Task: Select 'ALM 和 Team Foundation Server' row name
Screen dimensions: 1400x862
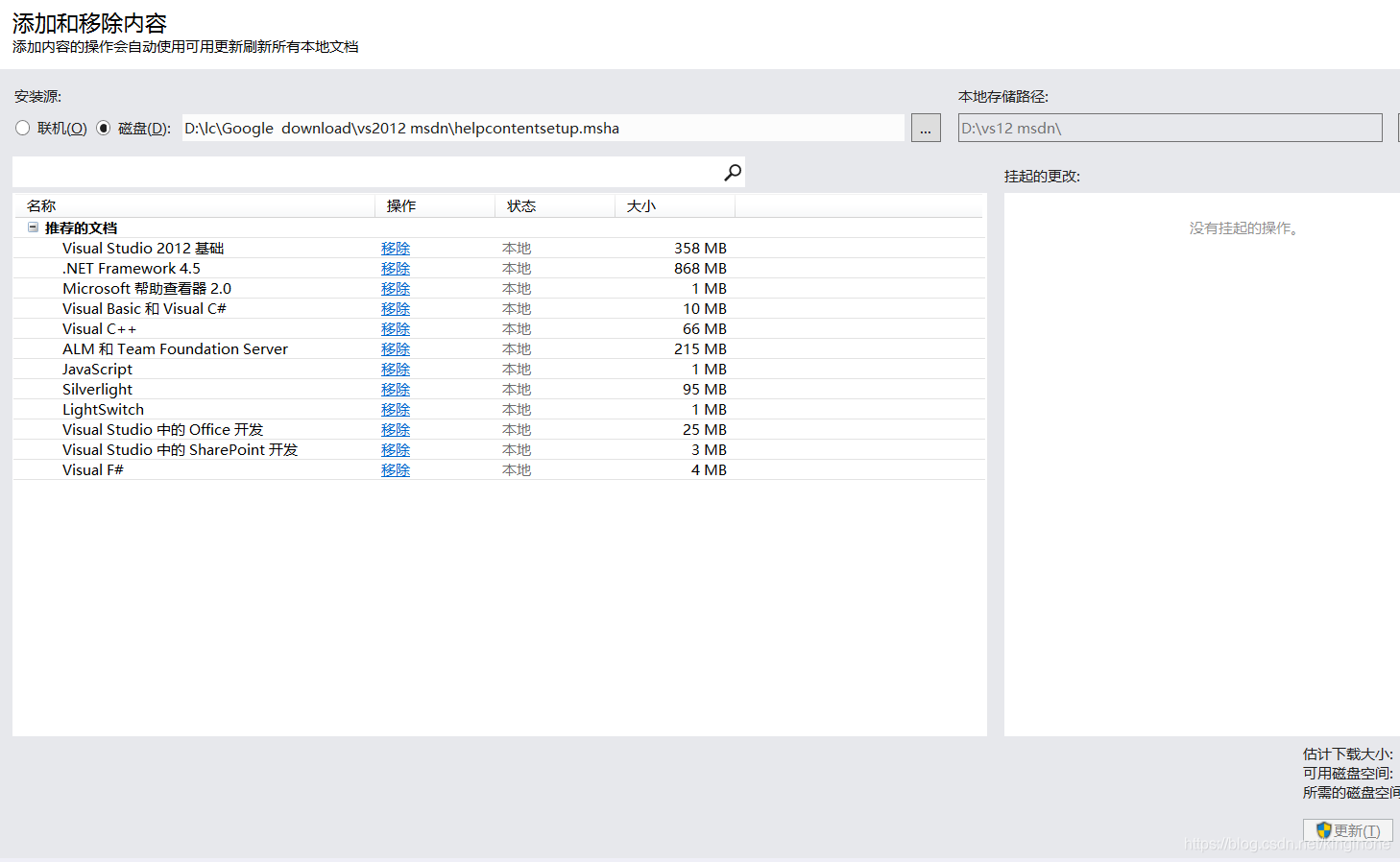Action: click(x=175, y=349)
